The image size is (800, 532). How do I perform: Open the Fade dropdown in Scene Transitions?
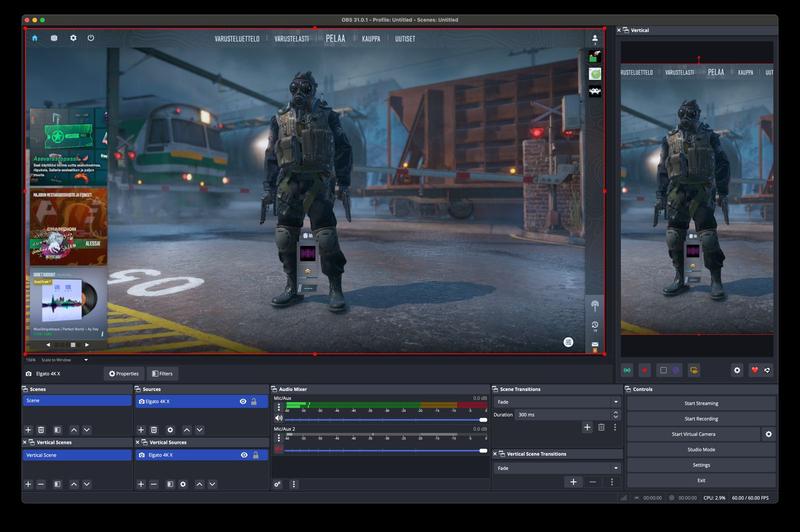coord(556,401)
